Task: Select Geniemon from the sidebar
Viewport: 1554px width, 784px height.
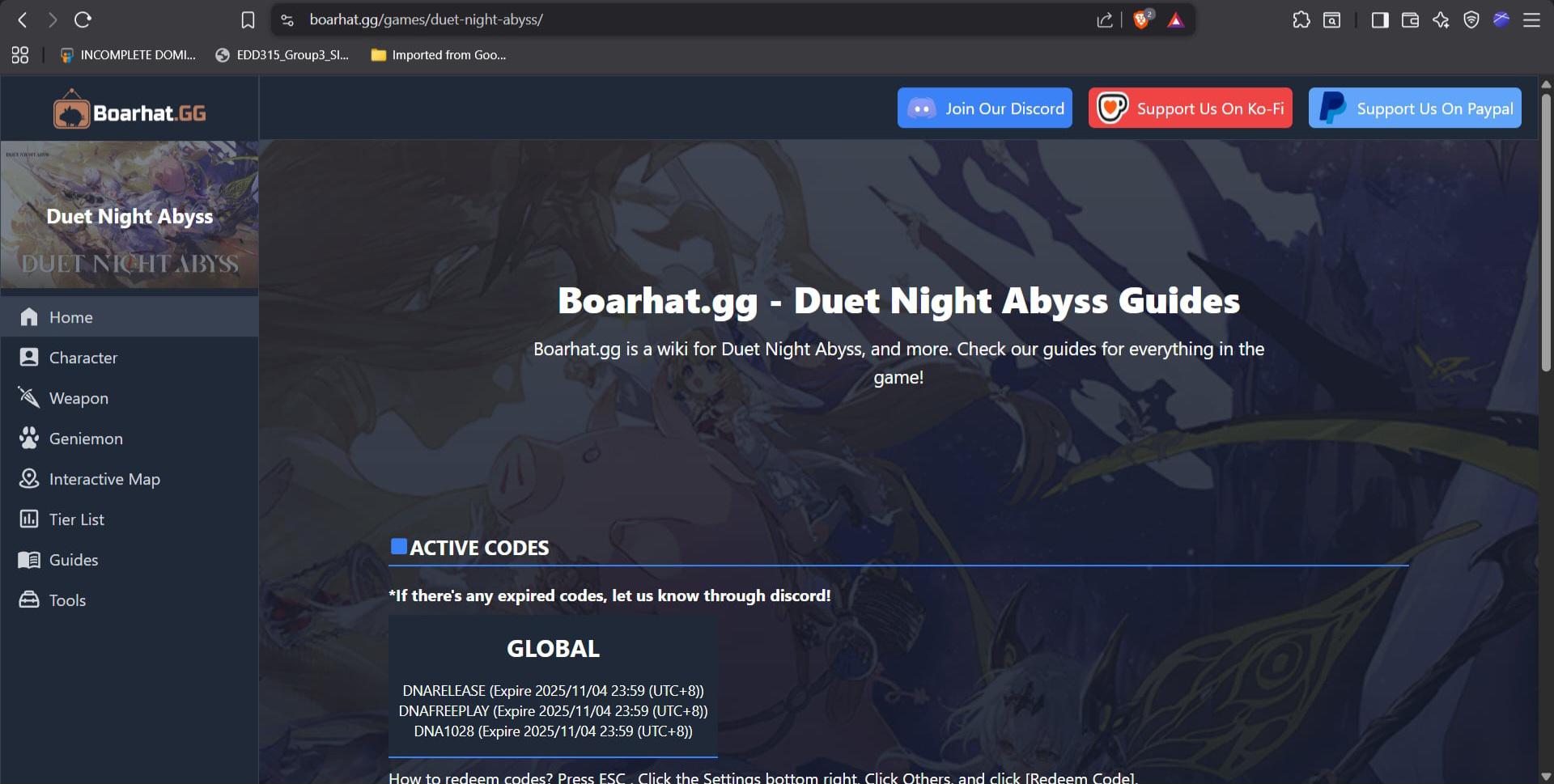Action: (86, 439)
